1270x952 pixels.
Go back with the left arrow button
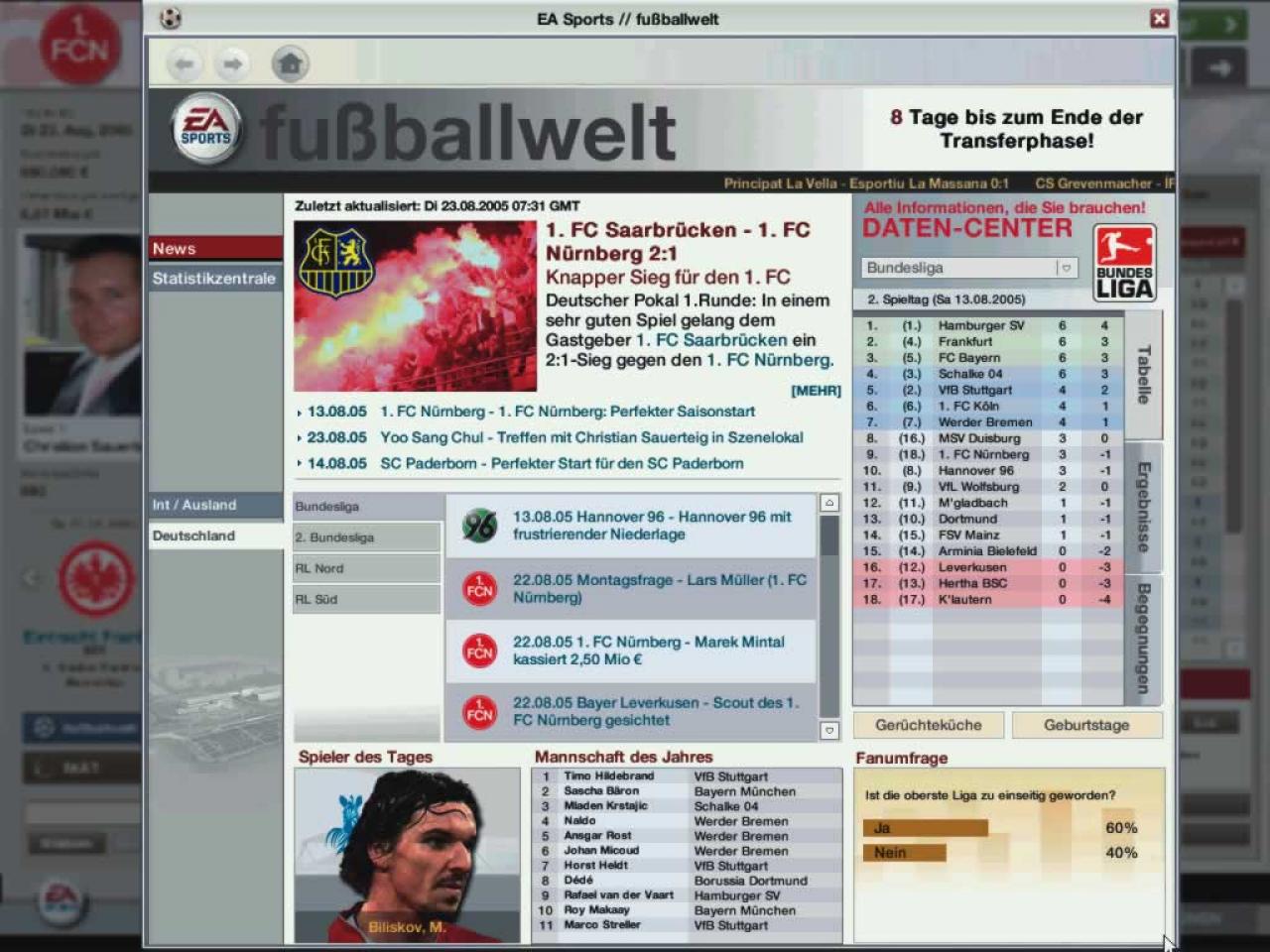184,64
